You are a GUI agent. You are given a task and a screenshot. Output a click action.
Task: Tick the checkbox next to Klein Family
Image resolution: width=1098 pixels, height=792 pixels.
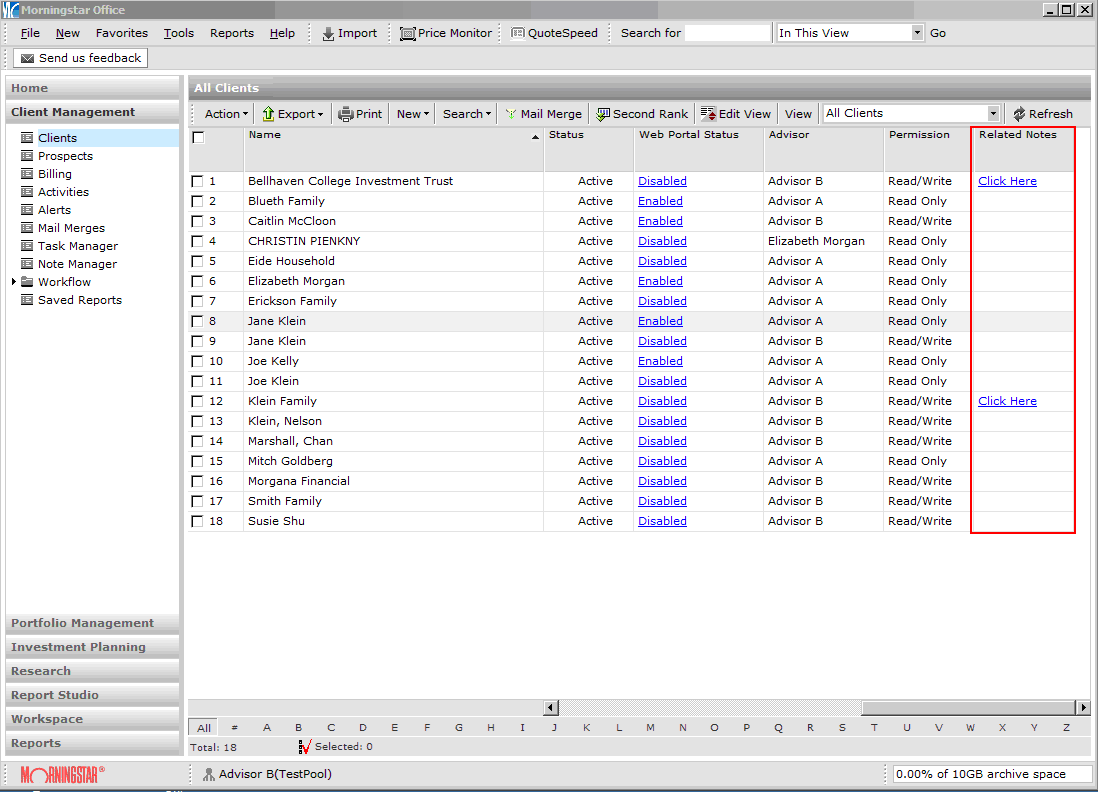pyautogui.click(x=197, y=401)
